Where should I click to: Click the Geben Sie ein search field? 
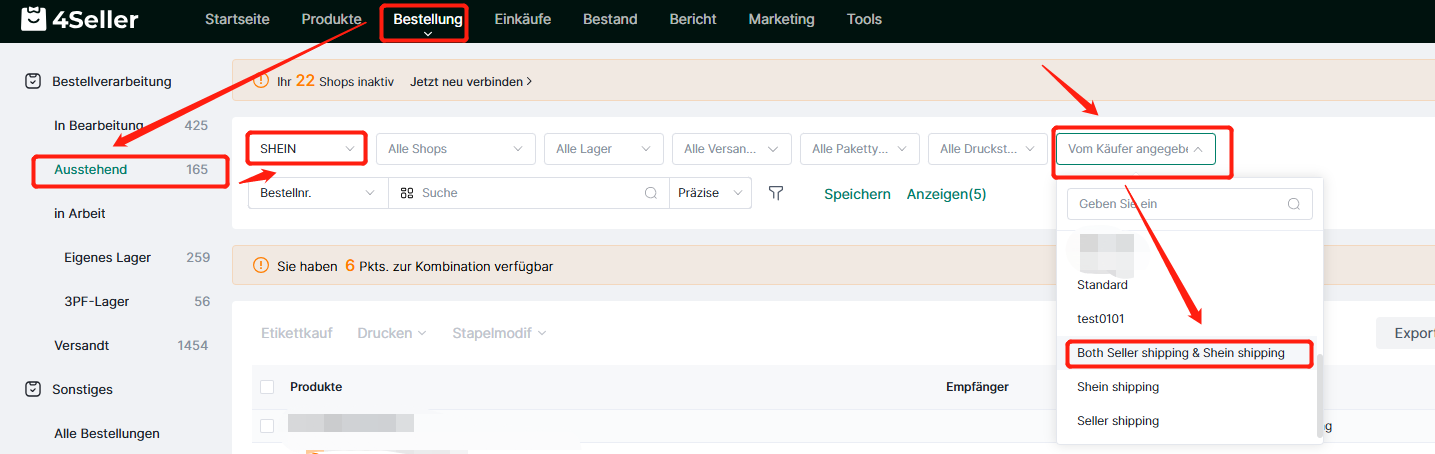click(1189, 204)
